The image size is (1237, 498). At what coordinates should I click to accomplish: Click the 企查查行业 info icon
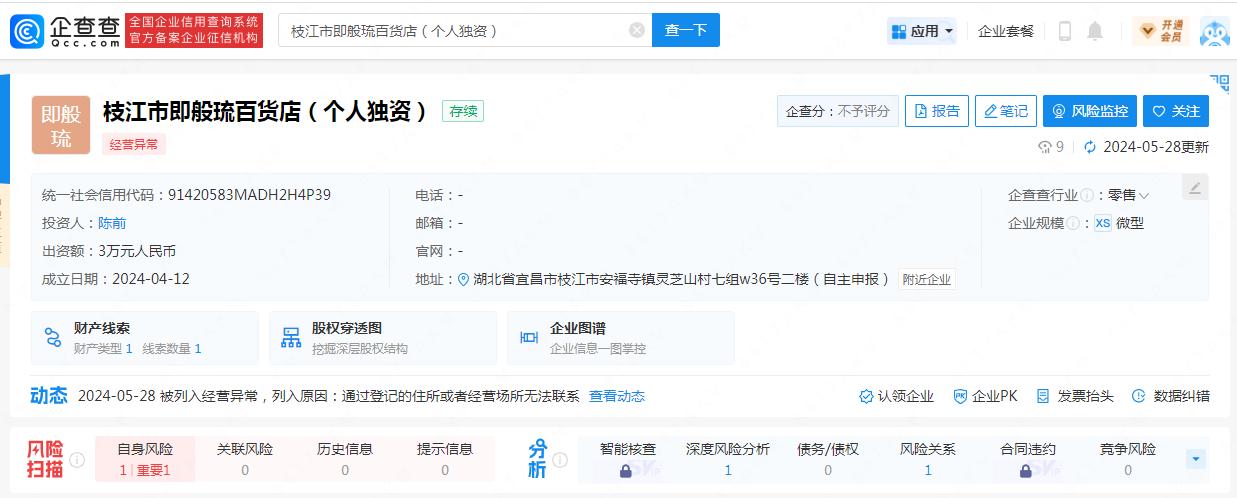coord(1086,195)
